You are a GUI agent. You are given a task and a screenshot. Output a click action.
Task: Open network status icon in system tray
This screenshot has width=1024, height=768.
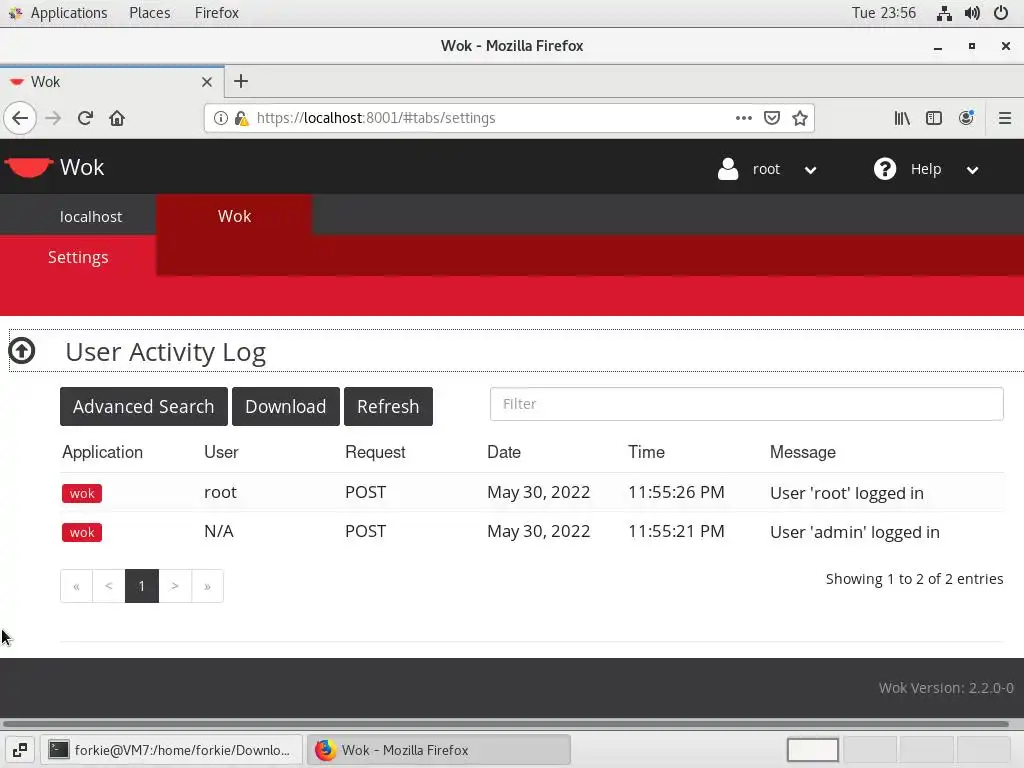click(944, 13)
